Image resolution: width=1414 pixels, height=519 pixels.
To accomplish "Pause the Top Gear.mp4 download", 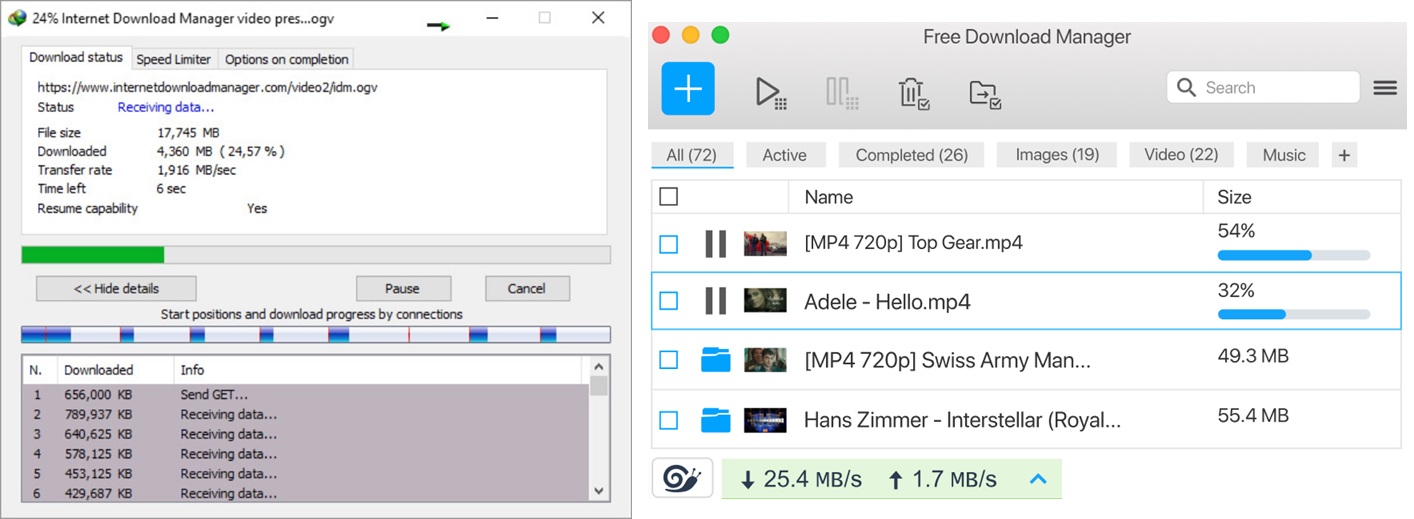I will [x=715, y=243].
